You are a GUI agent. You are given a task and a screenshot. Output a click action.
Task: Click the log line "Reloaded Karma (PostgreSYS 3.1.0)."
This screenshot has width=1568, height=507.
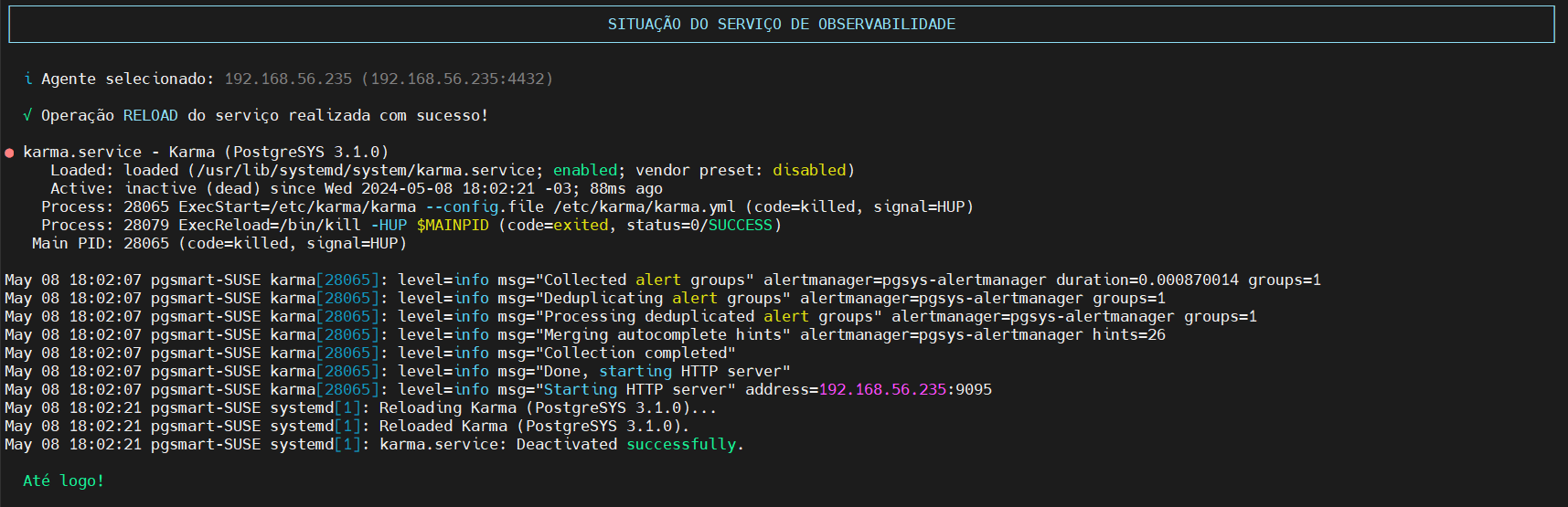tap(535, 426)
